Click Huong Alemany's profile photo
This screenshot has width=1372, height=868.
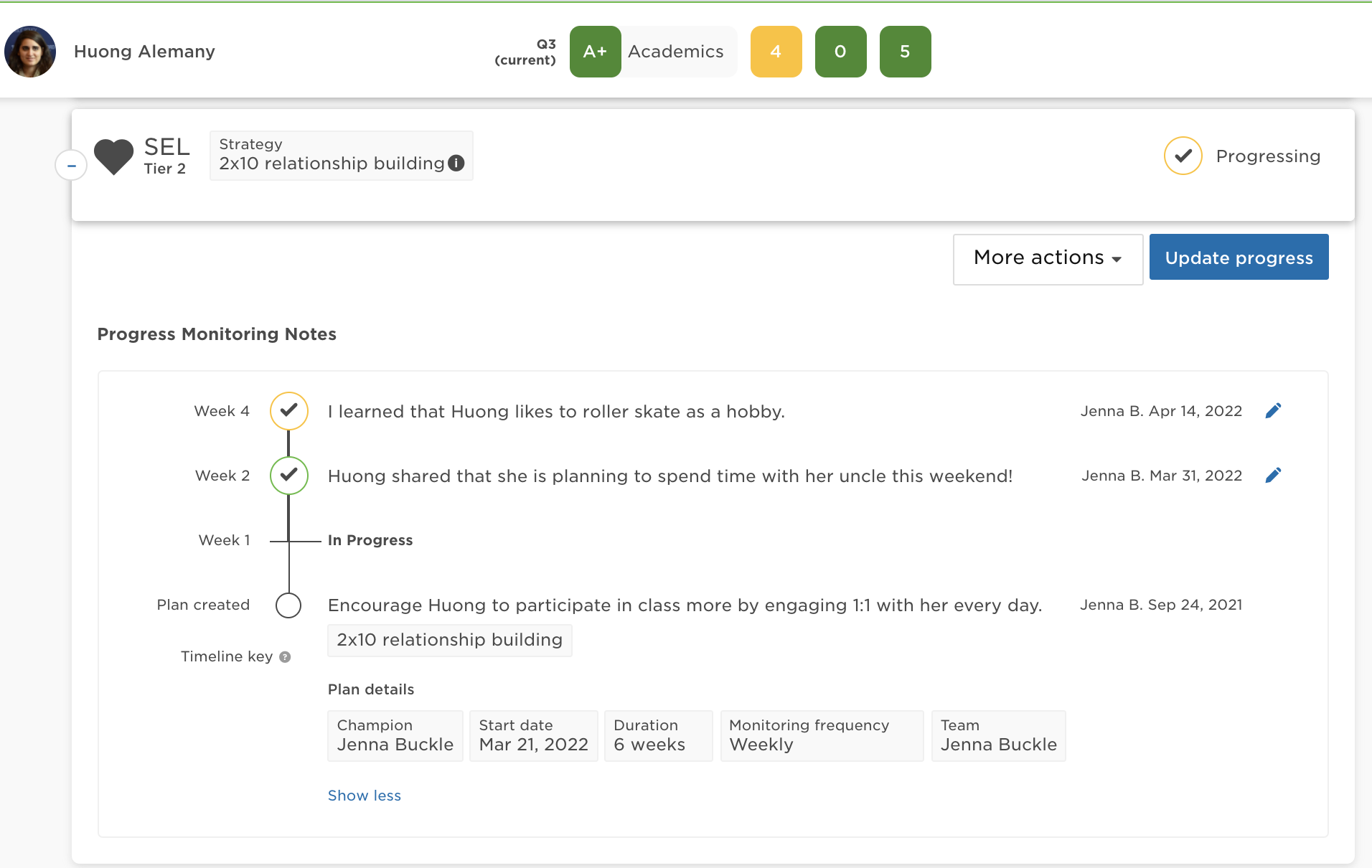pos(30,52)
